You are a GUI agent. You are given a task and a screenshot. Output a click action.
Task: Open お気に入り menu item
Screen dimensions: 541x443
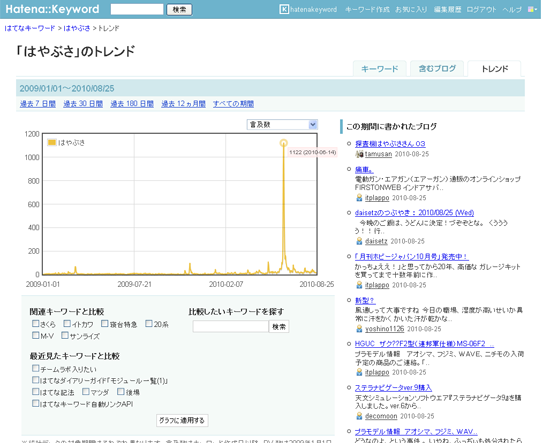(x=411, y=10)
